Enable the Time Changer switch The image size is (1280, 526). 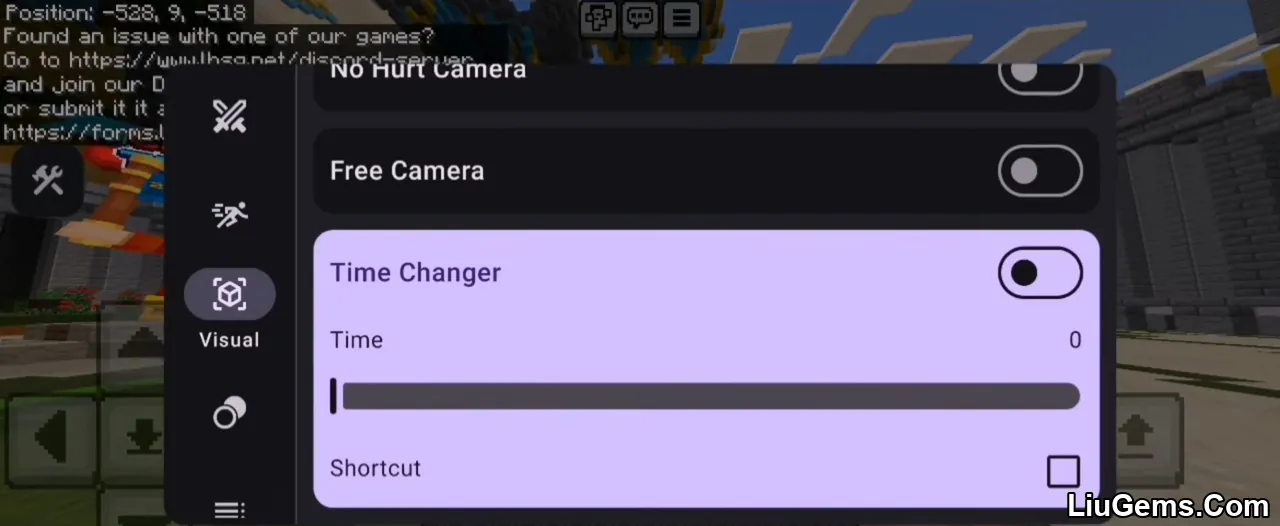point(1040,273)
